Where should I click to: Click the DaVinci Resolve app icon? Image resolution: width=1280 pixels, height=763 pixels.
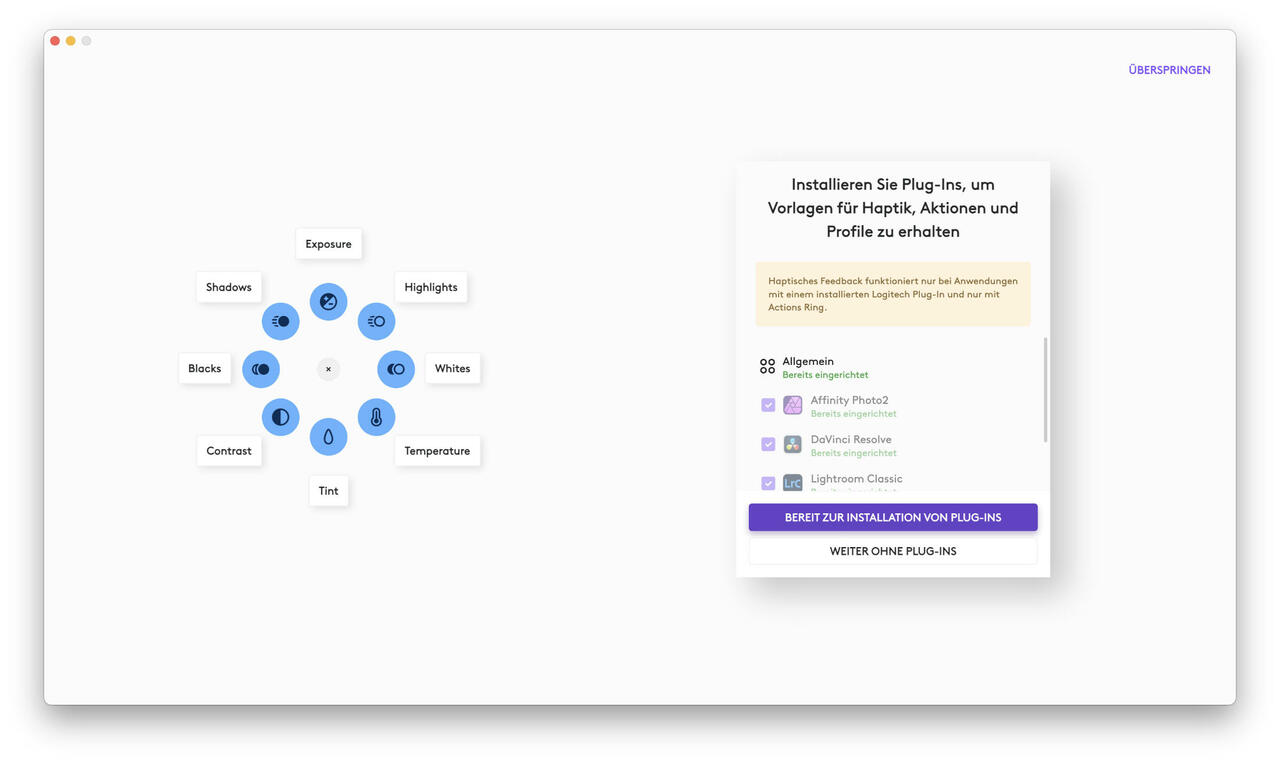pos(792,444)
